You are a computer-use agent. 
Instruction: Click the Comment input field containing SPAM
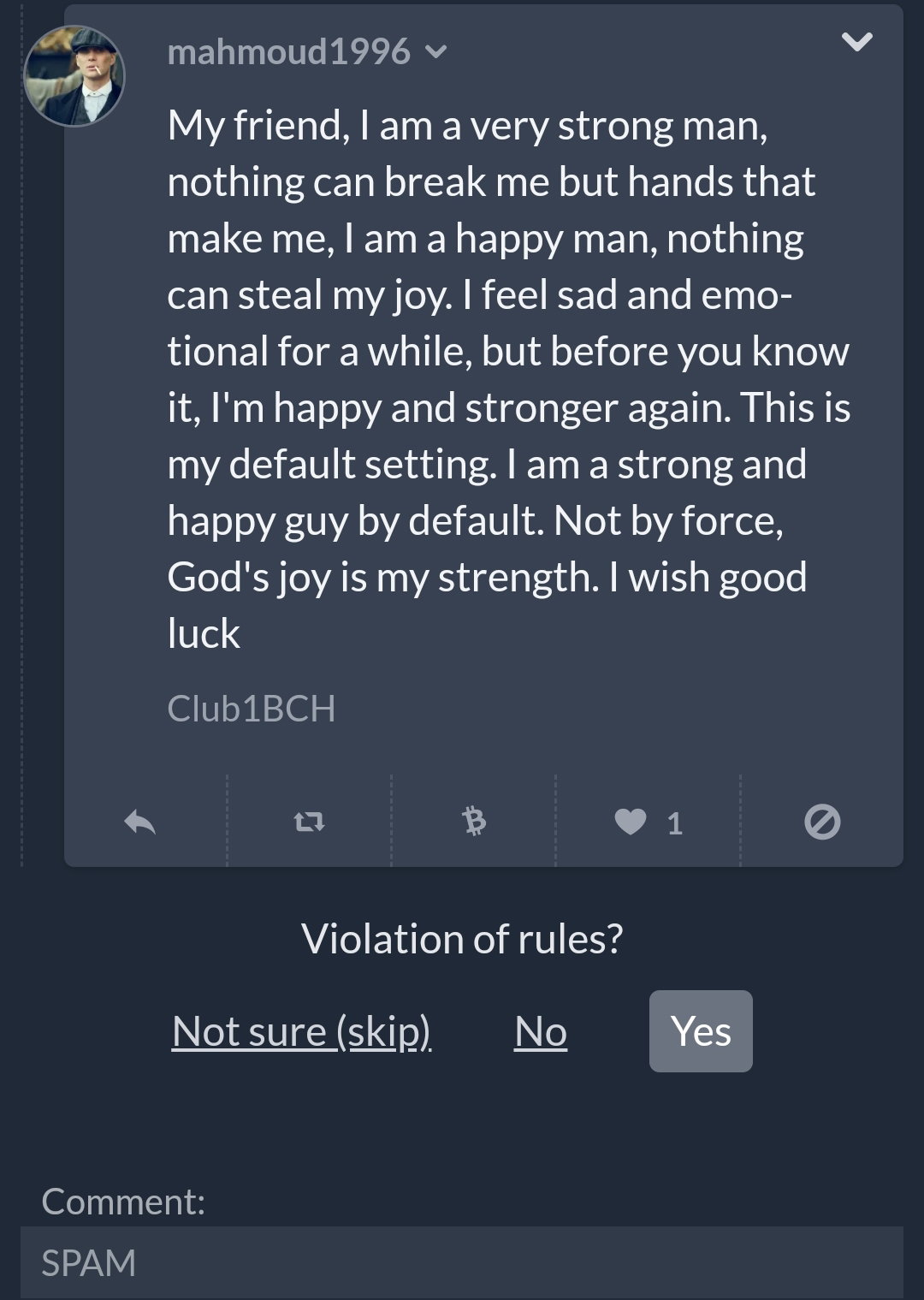tap(462, 1263)
